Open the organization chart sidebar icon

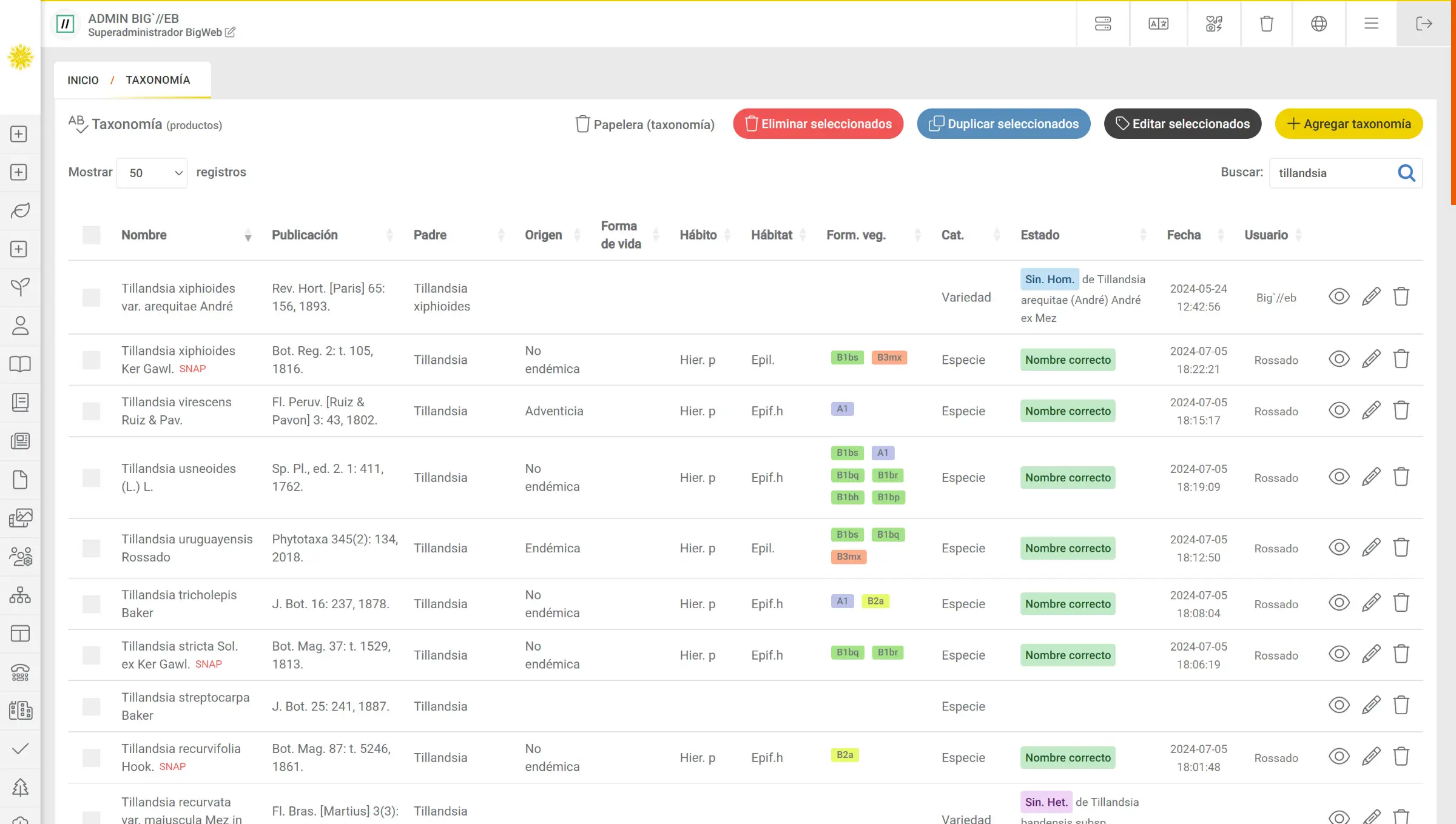tap(20, 595)
